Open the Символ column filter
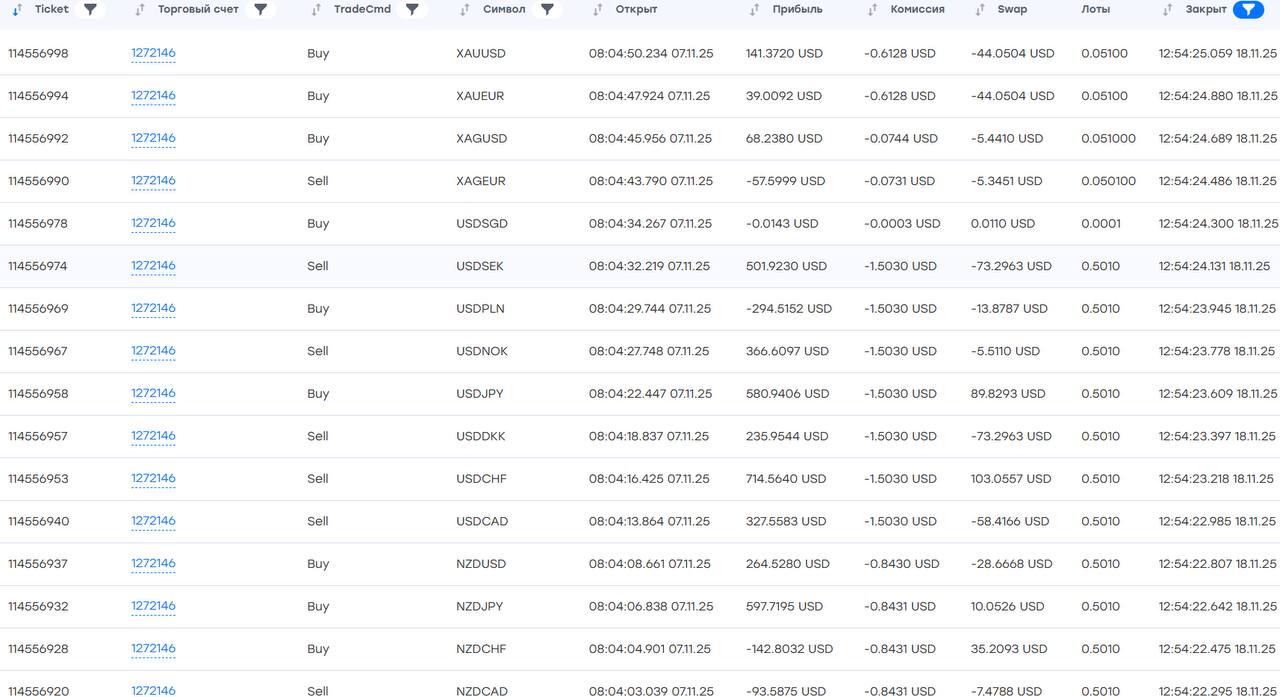The image size is (1280, 697). 547,9
